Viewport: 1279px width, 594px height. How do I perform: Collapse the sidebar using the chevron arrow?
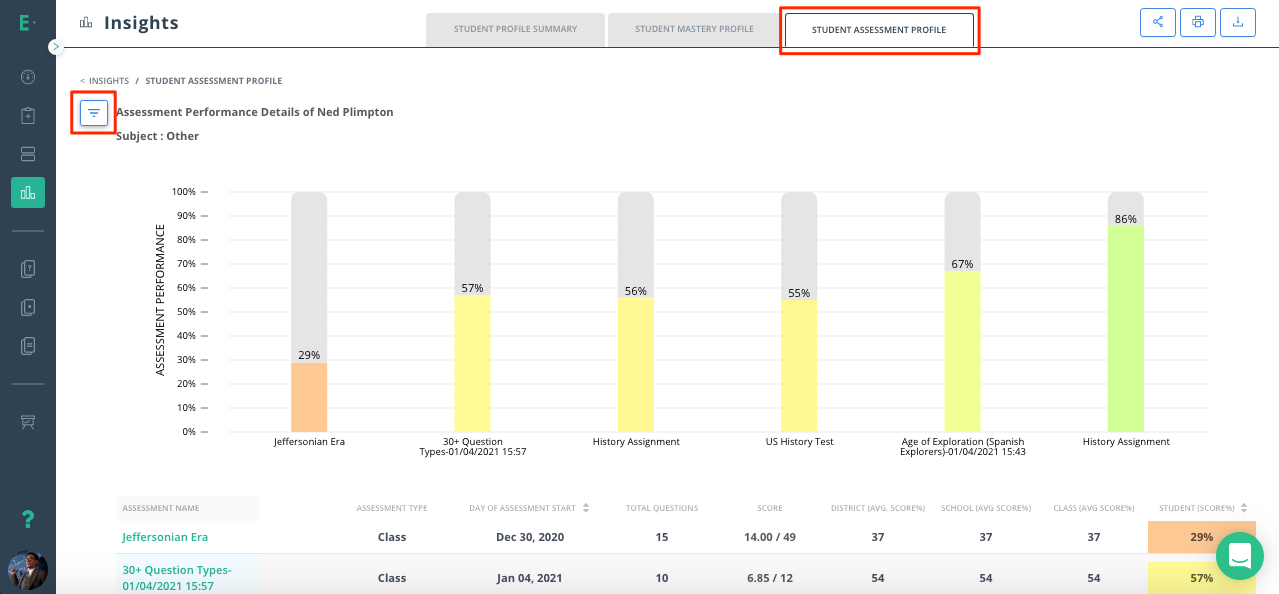(x=56, y=46)
